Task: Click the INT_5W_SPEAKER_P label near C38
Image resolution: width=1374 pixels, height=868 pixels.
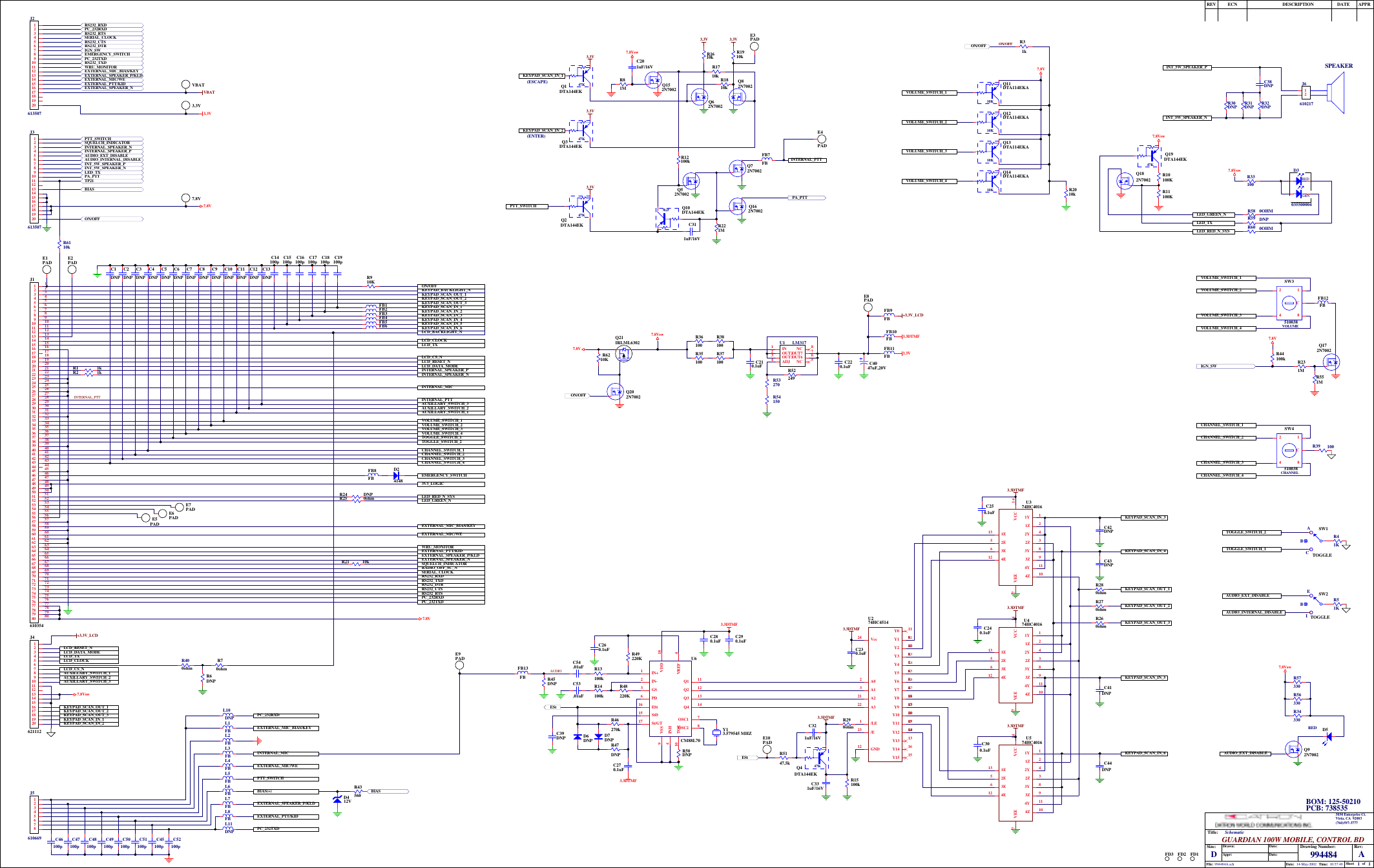Action: pyautogui.click(x=1187, y=67)
